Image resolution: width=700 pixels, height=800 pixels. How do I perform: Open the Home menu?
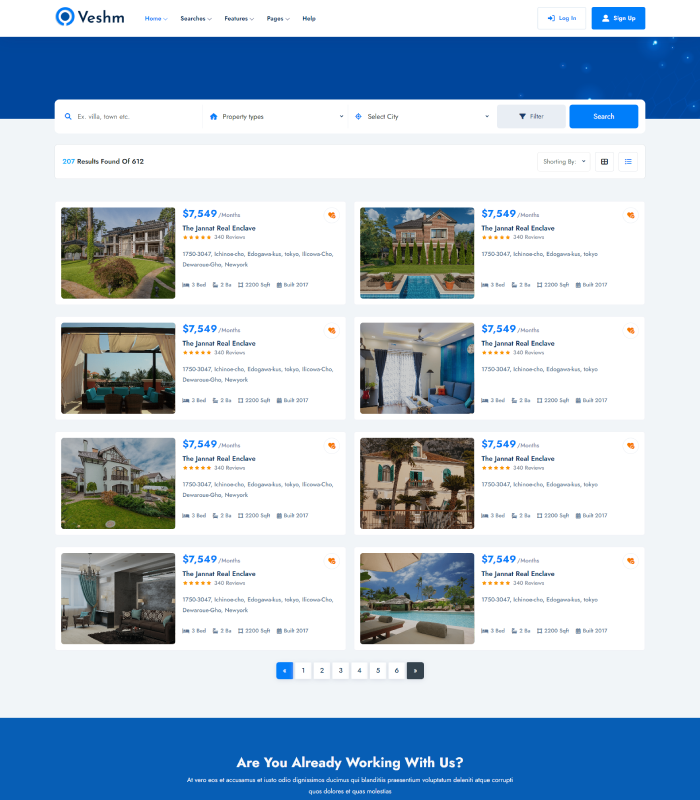pos(156,18)
